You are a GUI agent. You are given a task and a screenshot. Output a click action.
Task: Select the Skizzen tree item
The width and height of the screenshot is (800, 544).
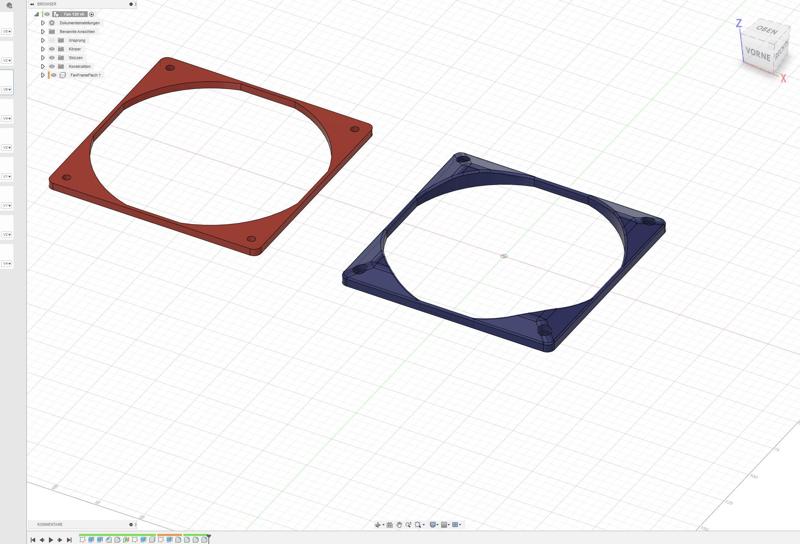(76, 58)
